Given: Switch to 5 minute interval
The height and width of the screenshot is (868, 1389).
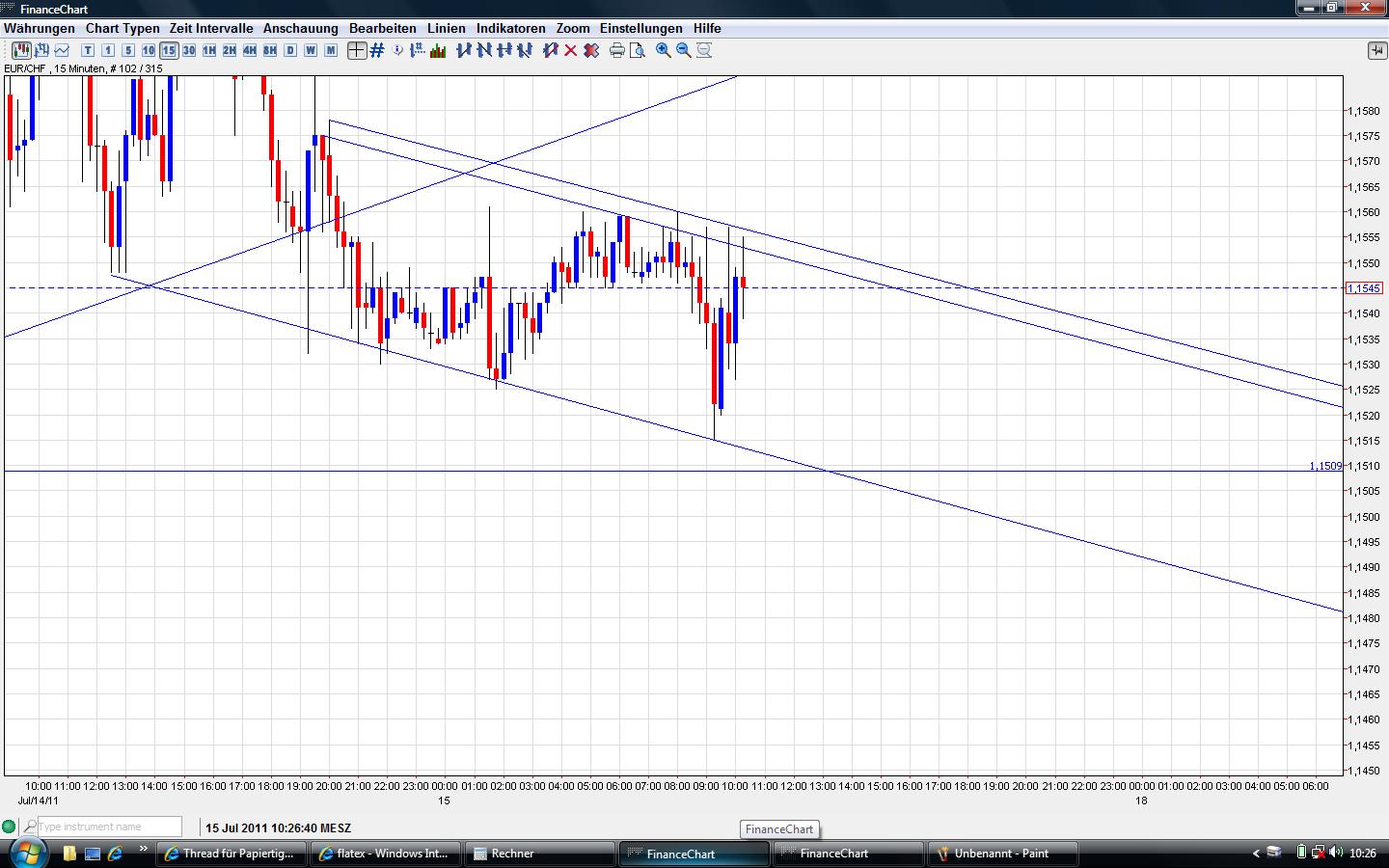Looking at the screenshot, I should pos(128,50).
